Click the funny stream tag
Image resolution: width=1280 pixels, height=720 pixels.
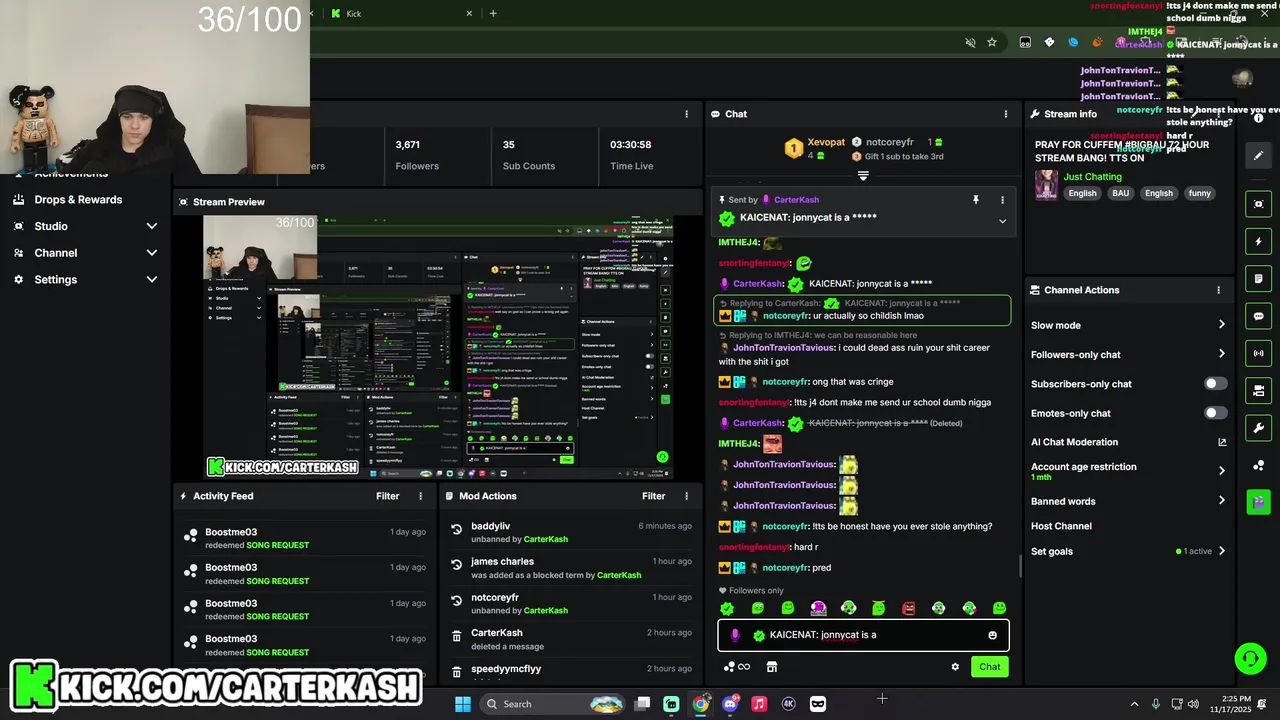(x=1199, y=193)
